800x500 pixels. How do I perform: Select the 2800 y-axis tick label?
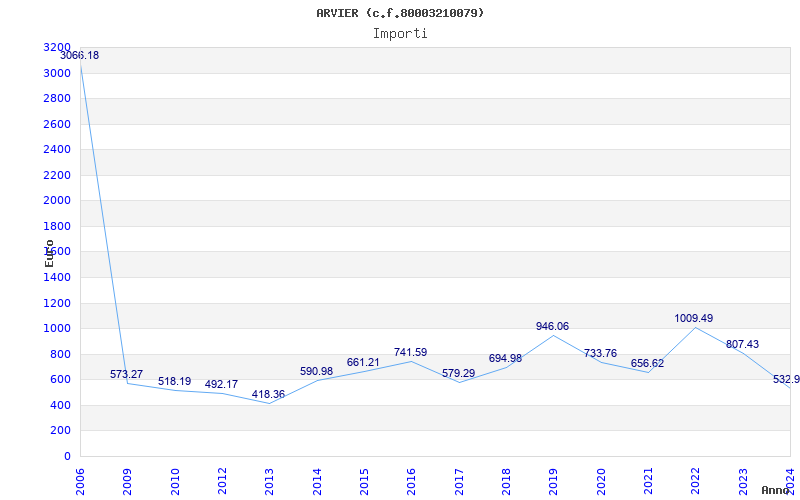pos(57,98)
